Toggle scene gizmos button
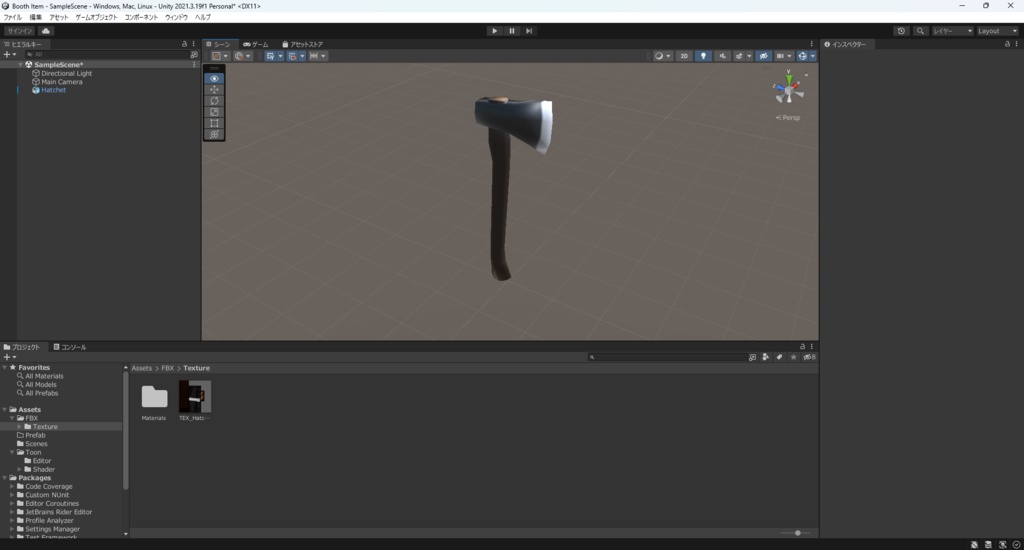The height and width of the screenshot is (550, 1024). coord(803,56)
